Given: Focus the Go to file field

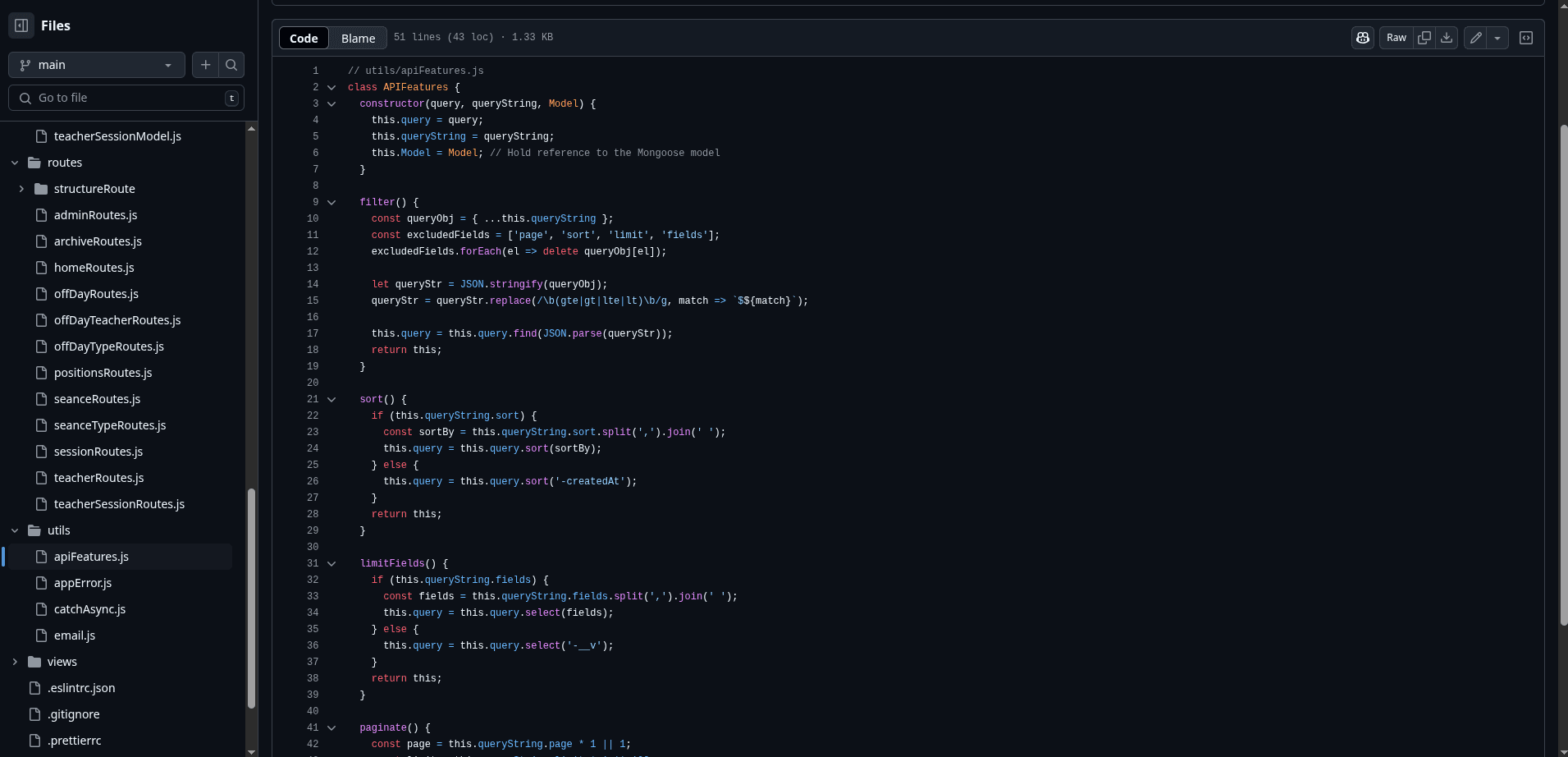Looking at the screenshot, I should 126,98.
